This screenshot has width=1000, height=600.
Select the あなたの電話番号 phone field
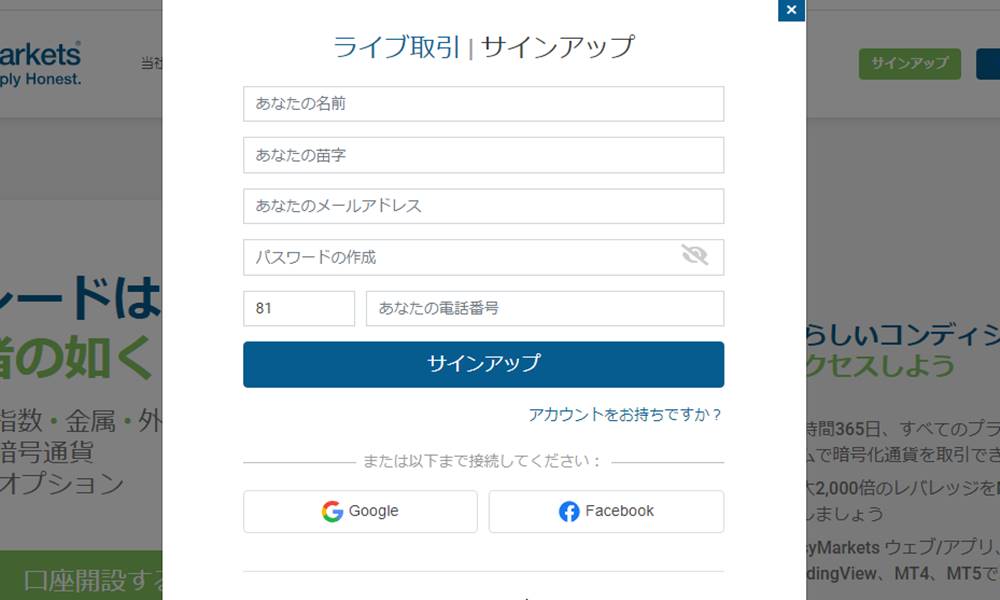[546, 308]
